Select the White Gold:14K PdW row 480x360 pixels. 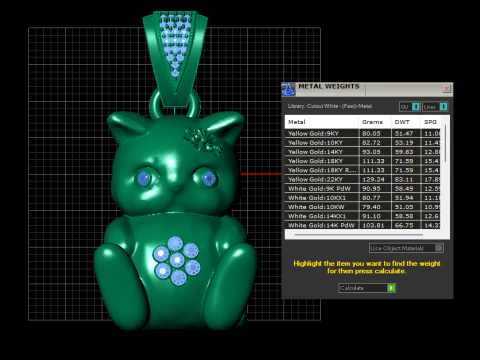pyautogui.click(x=363, y=225)
